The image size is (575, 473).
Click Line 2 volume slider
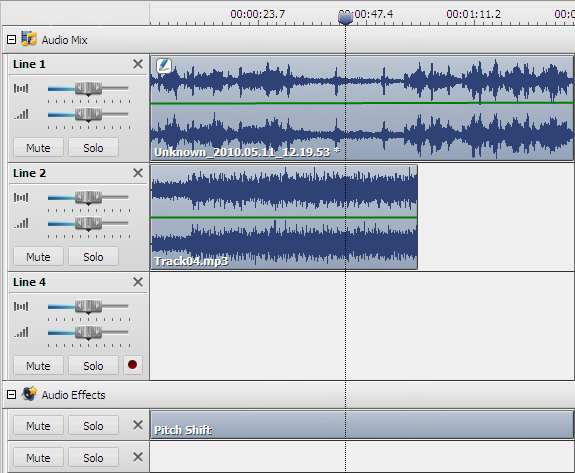88,223
